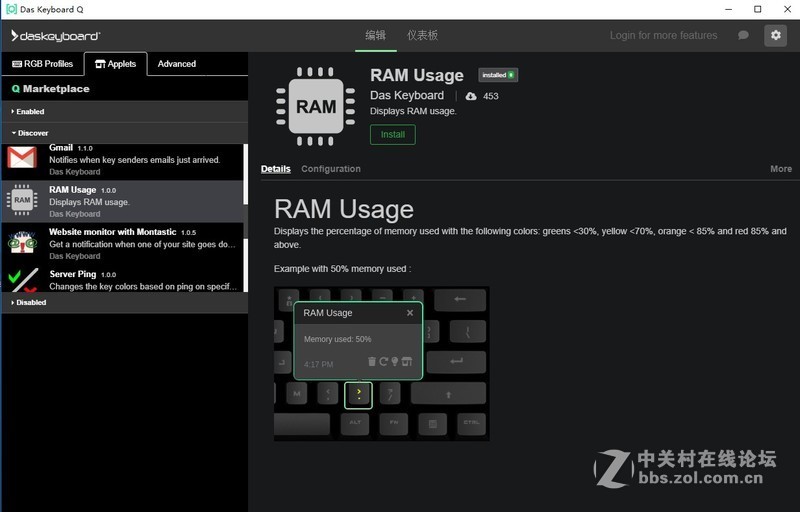Select the Gmail applet icon

pos(22,158)
